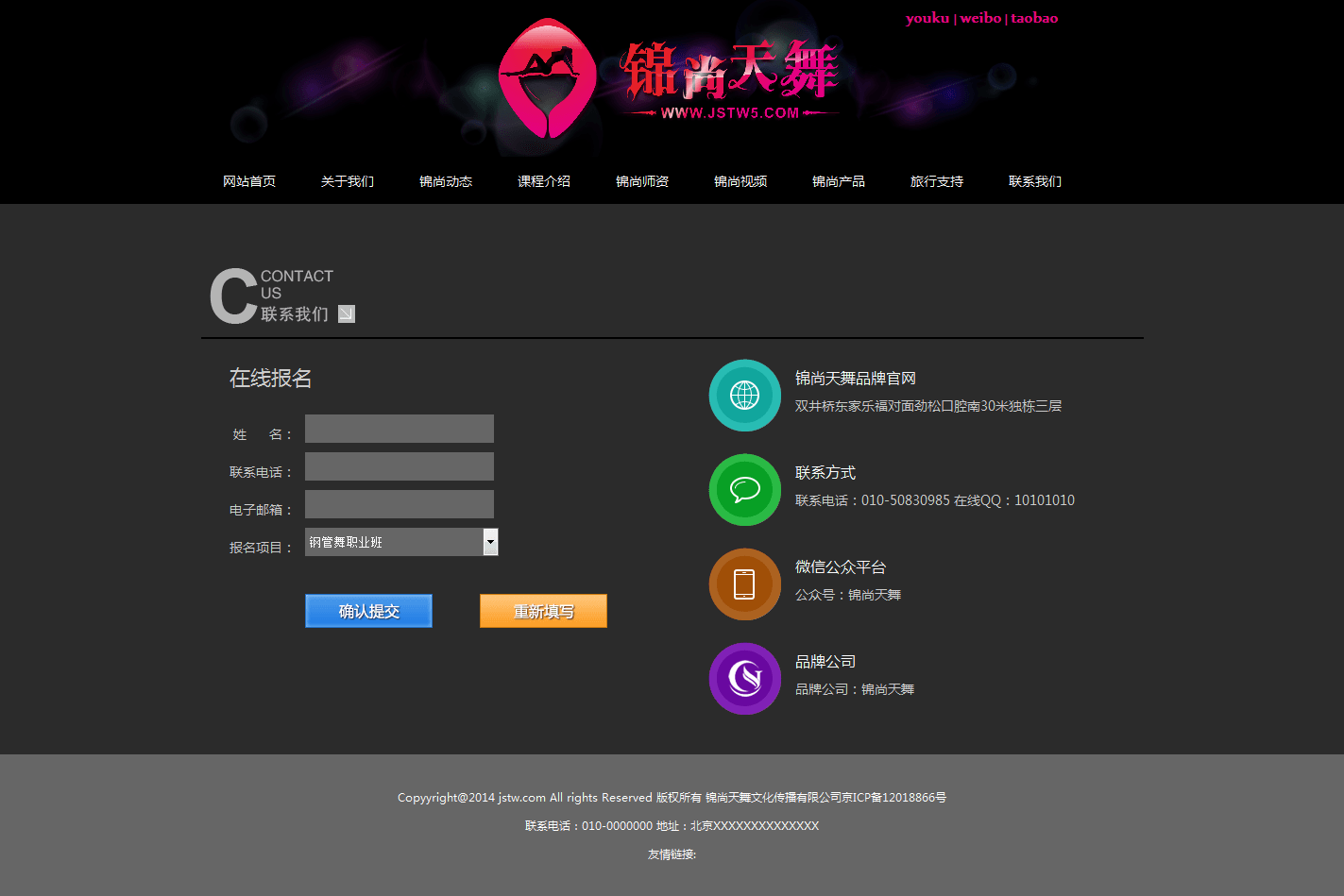
Task: Submit form with 确认提交 button
Action: pyautogui.click(x=368, y=611)
